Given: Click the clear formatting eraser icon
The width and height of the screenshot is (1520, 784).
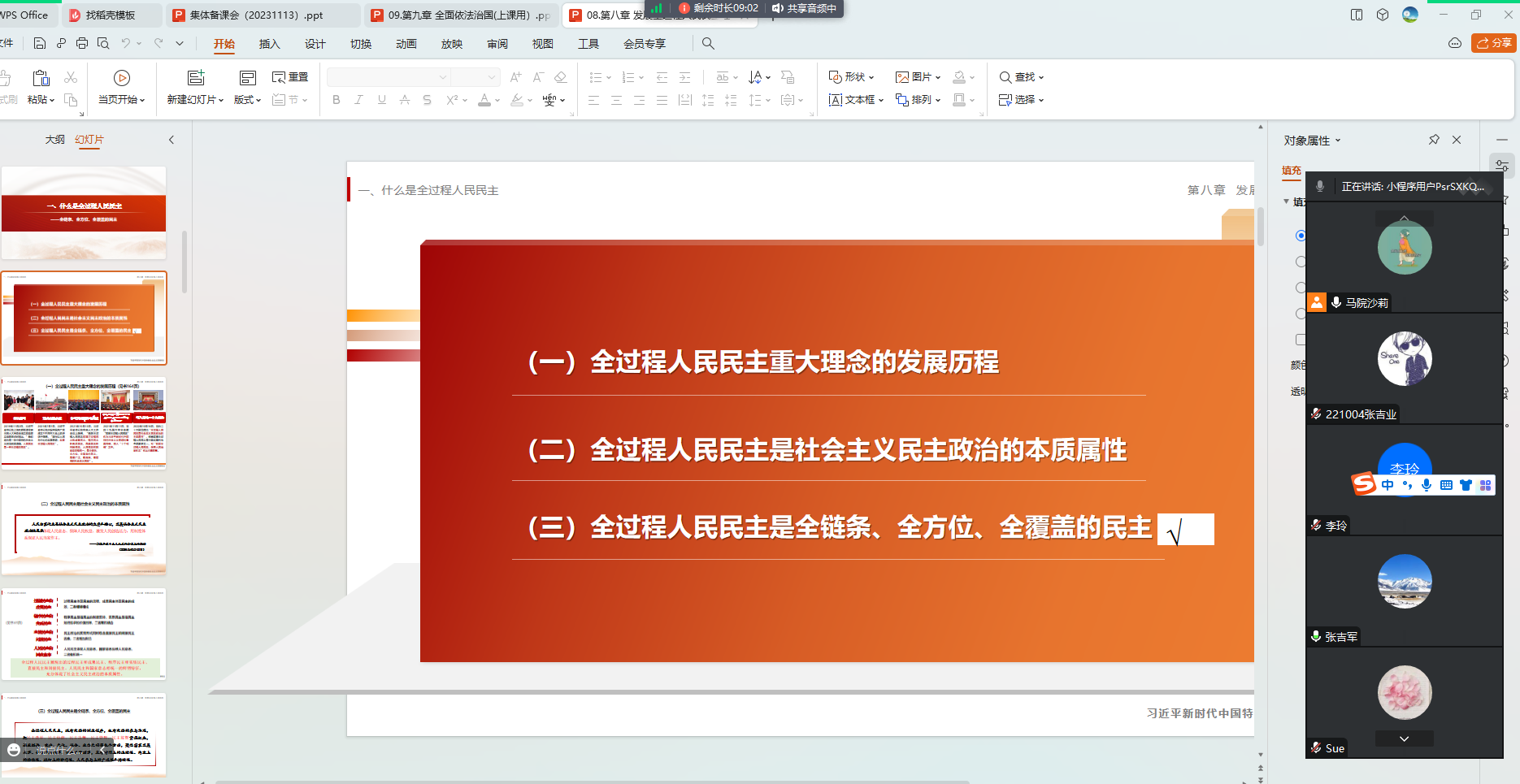Looking at the screenshot, I should (560, 77).
